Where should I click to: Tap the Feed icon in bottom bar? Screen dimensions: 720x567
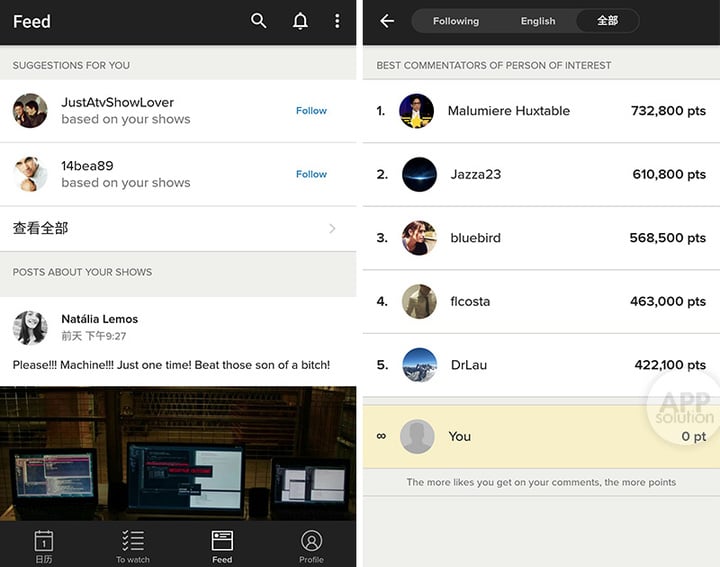pyautogui.click(x=222, y=540)
